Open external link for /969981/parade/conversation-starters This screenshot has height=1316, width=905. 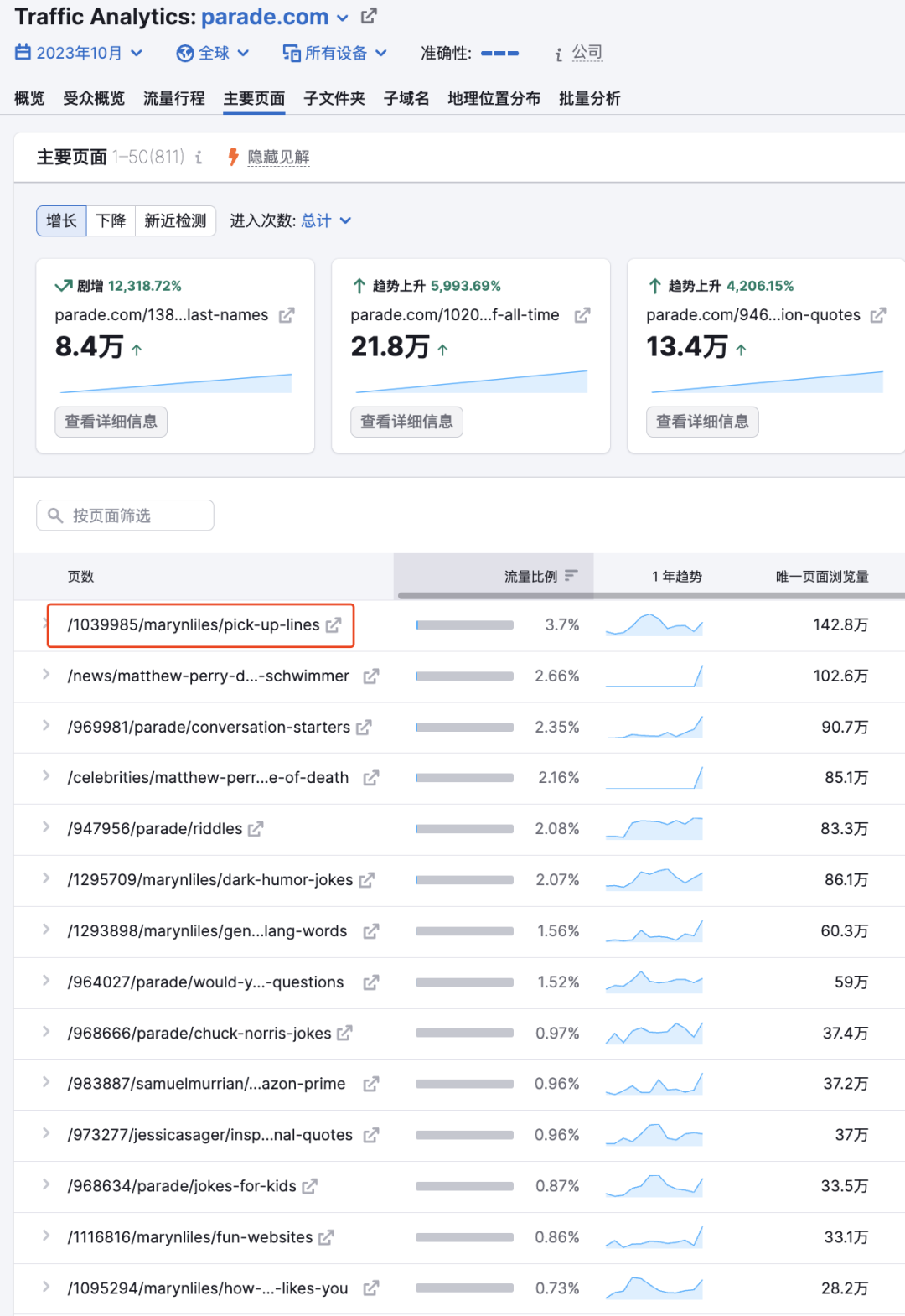coord(364,728)
